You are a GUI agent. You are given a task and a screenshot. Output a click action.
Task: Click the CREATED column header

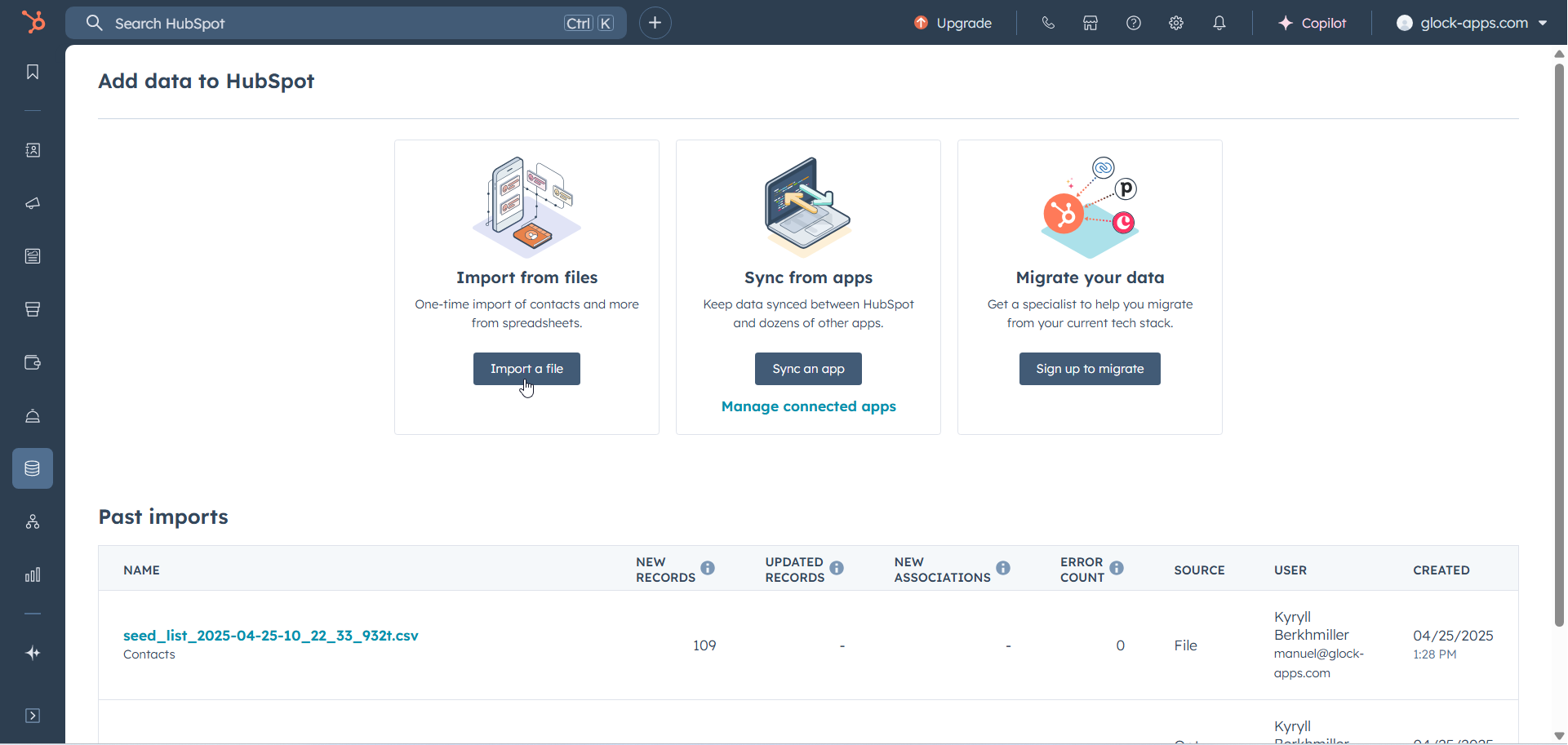[x=1441, y=570]
